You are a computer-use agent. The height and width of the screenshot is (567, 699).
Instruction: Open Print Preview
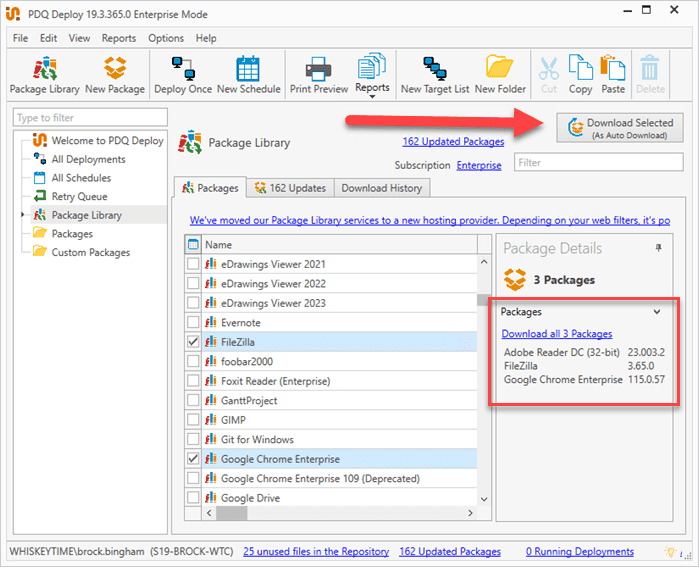319,75
